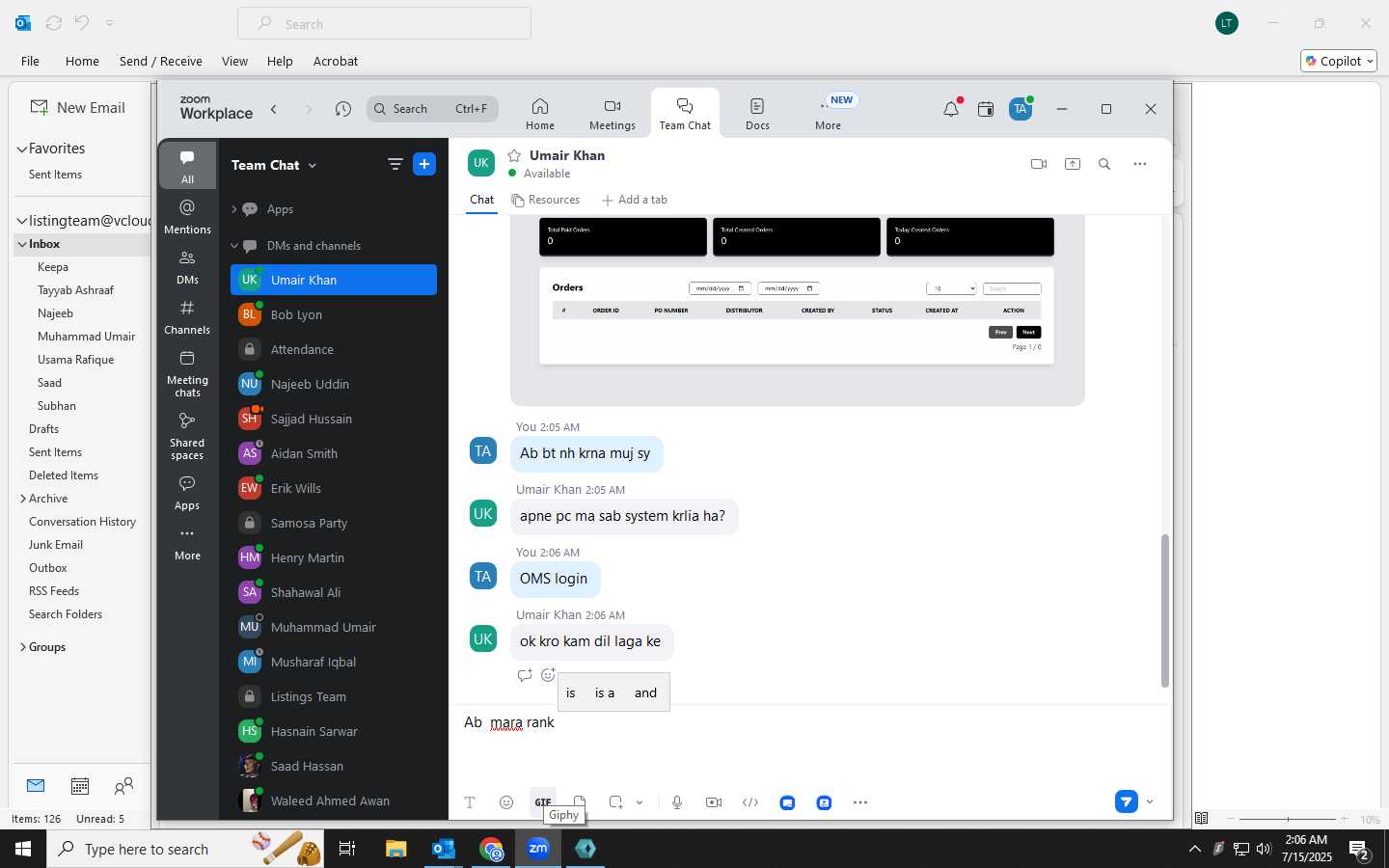Open the Outlook View menu
Viewport: 1389px width, 868px height.
click(234, 61)
